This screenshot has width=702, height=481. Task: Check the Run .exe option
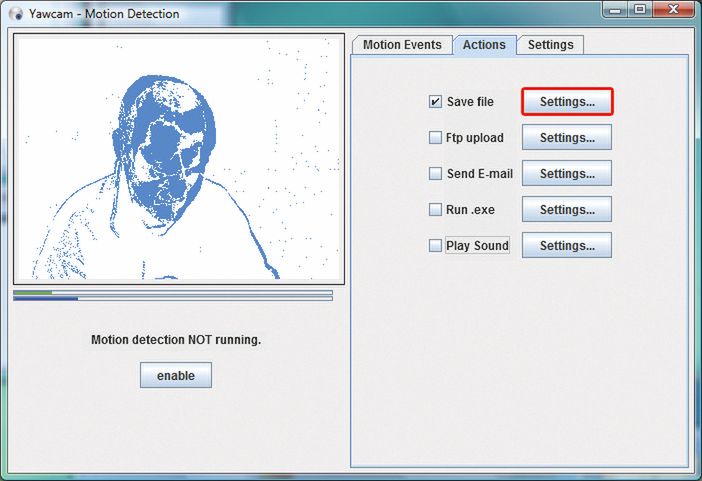point(435,210)
